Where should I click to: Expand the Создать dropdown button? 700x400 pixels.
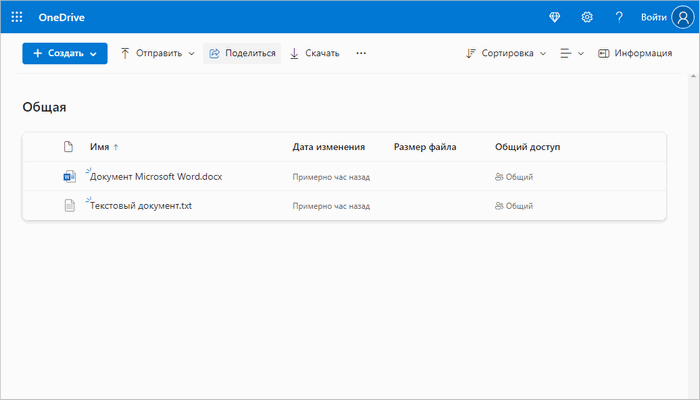(65, 53)
